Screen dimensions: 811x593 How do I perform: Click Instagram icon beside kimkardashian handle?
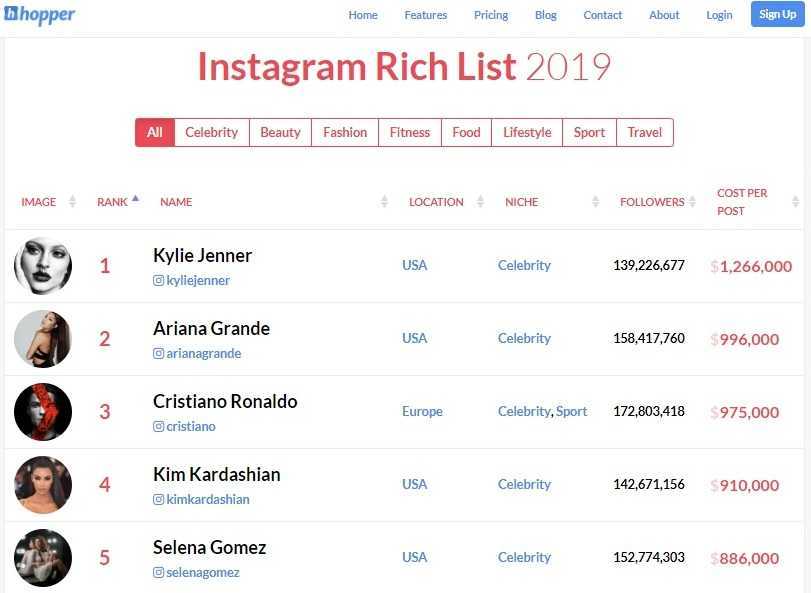[x=158, y=499]
